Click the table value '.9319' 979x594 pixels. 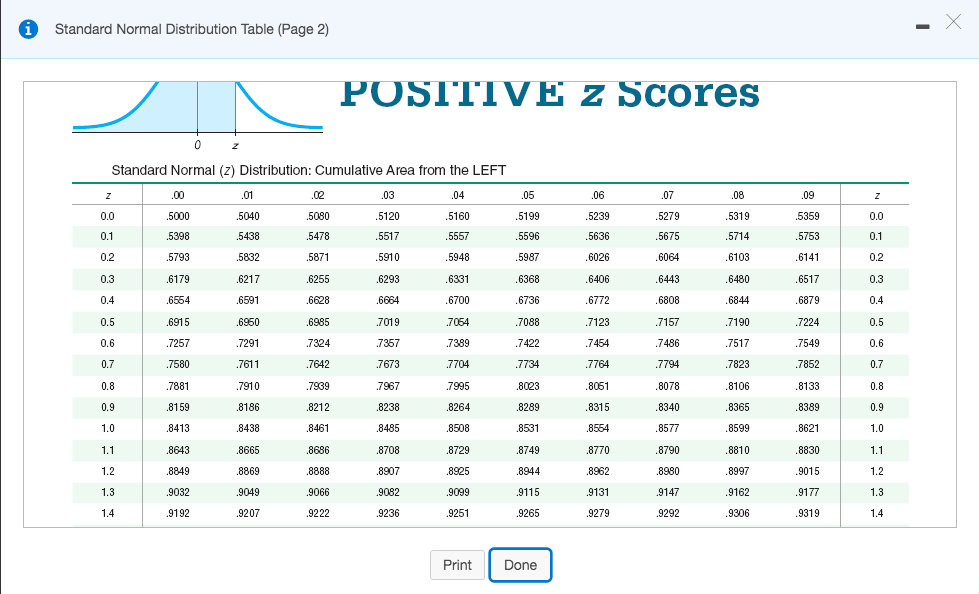click(x=807, y=513)
